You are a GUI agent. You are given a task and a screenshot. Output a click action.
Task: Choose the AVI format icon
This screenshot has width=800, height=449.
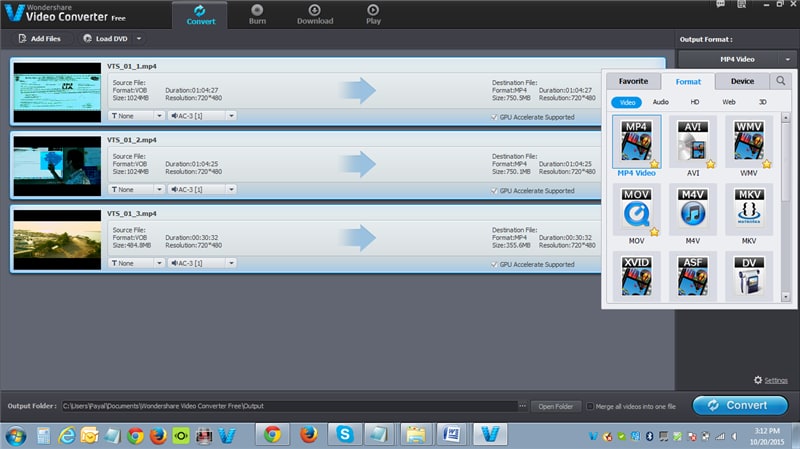point(692,141)
